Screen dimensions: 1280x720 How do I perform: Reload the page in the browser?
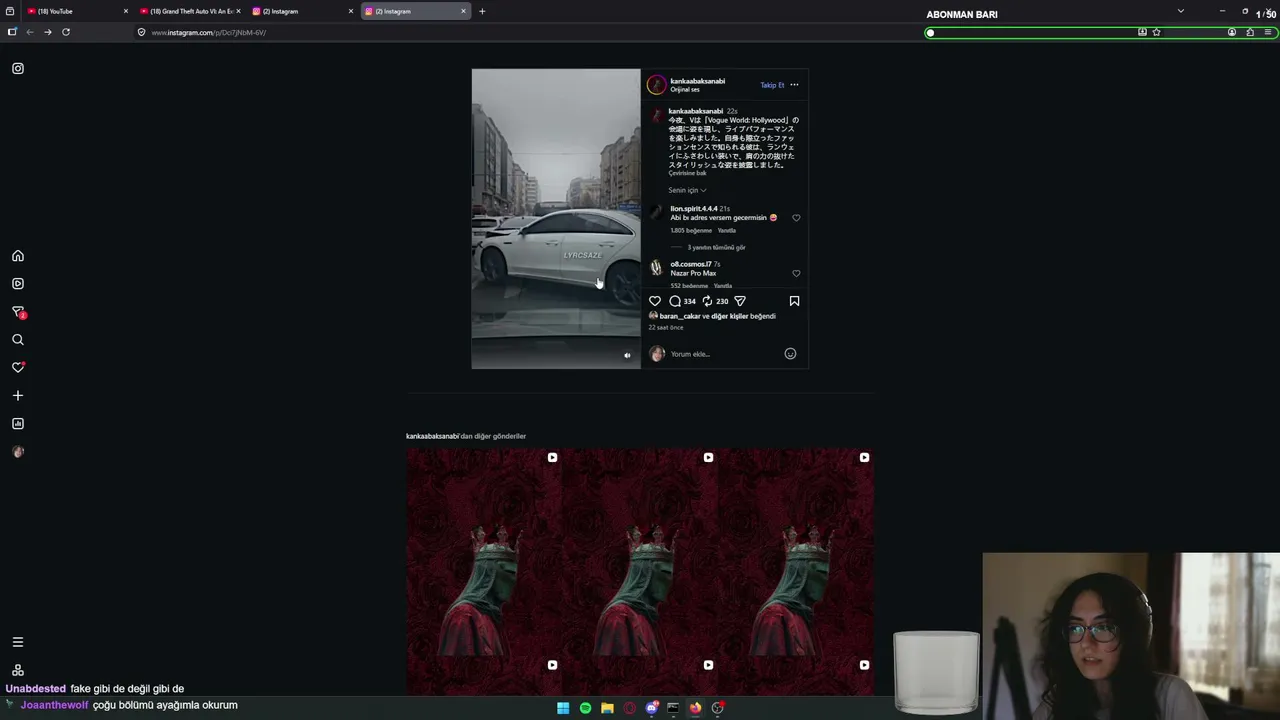[x=66, y=32]
